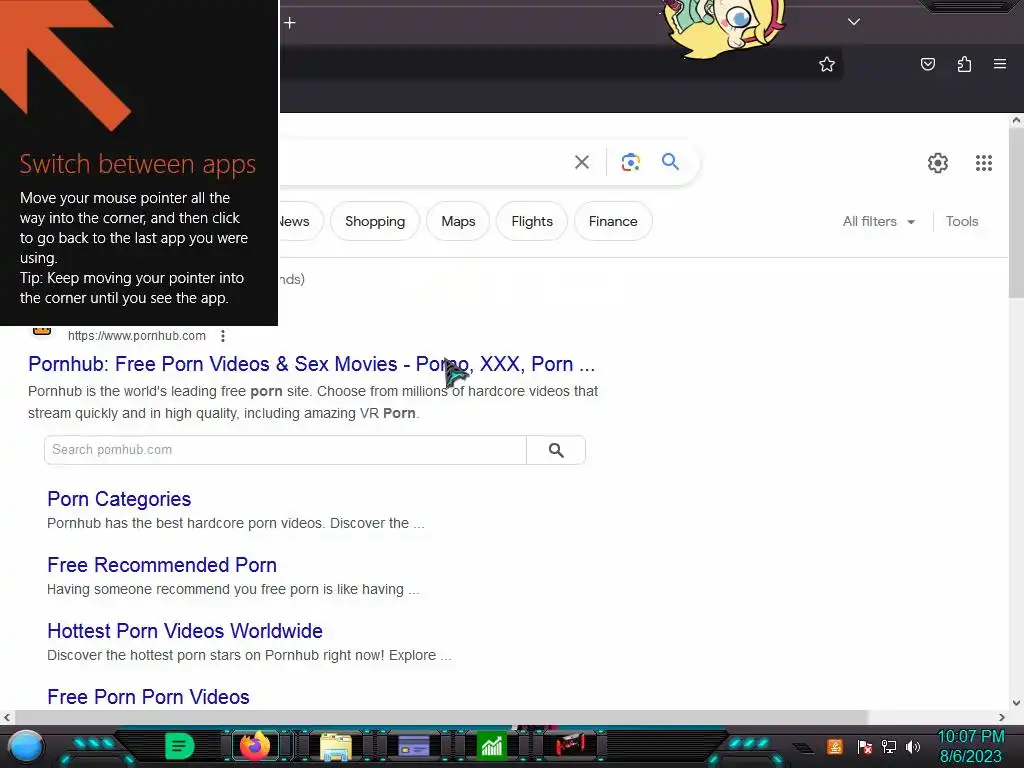Submit the search with blue magnifier icon
Viewport: 1024px width, 768px height.
click(670, 161)
